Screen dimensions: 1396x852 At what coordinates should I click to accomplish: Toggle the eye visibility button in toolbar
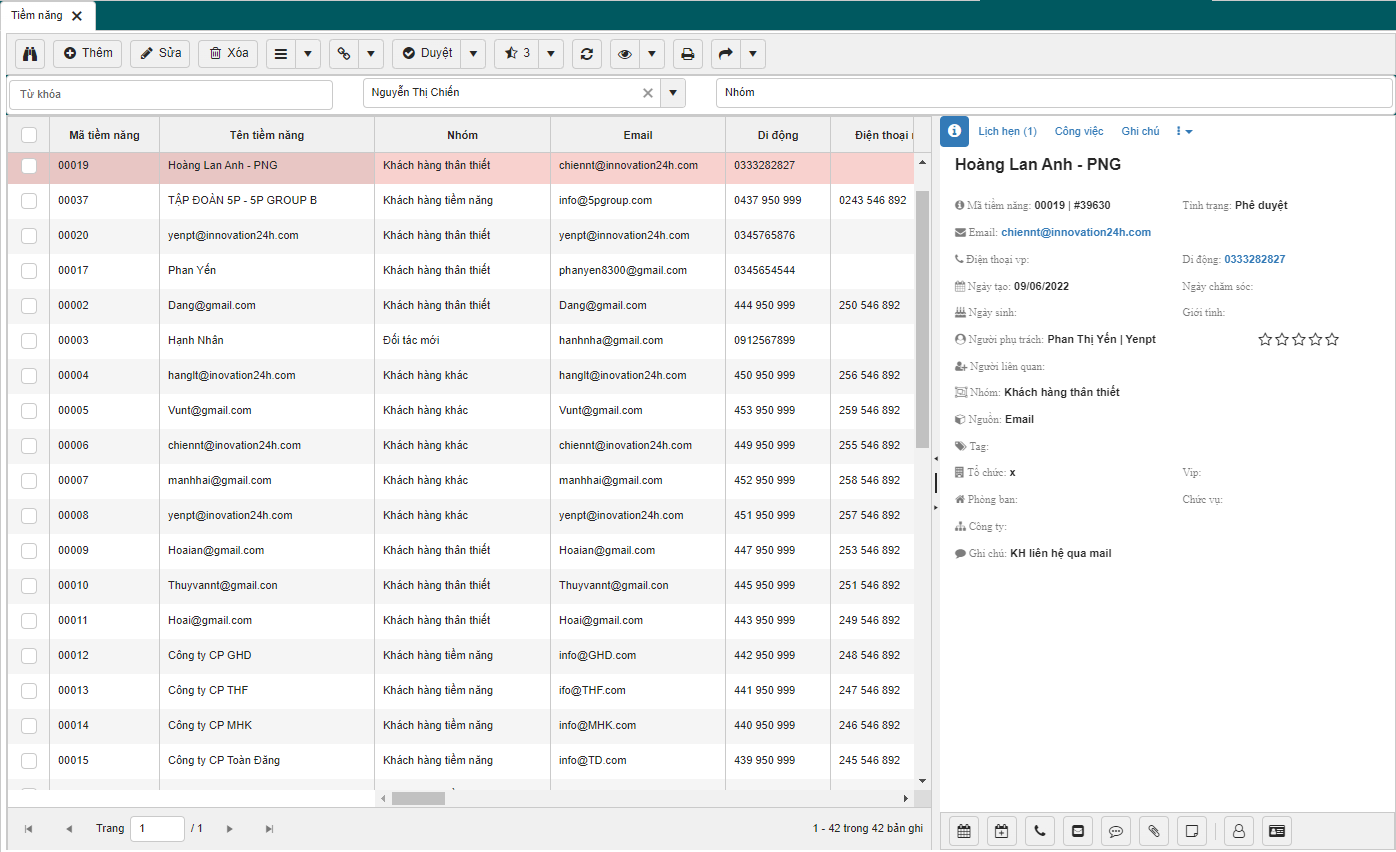(625, 54)
